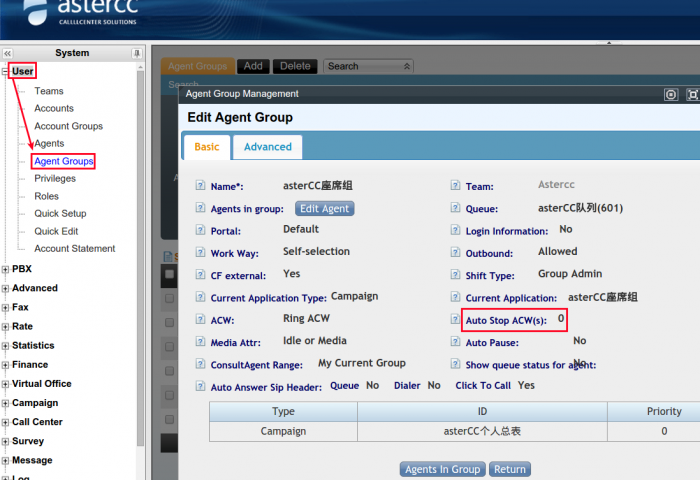This screenshot has height=480, width=700.
Task: Expand the PBX tree node
Action: (6, 269)
